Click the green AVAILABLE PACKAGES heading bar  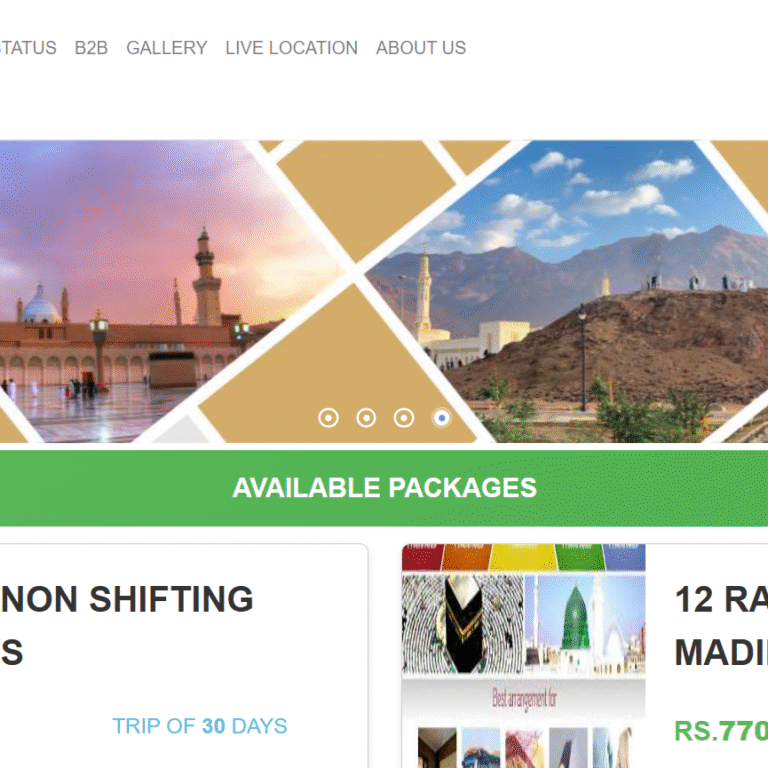pyautogui.click(x=384, y=488)
